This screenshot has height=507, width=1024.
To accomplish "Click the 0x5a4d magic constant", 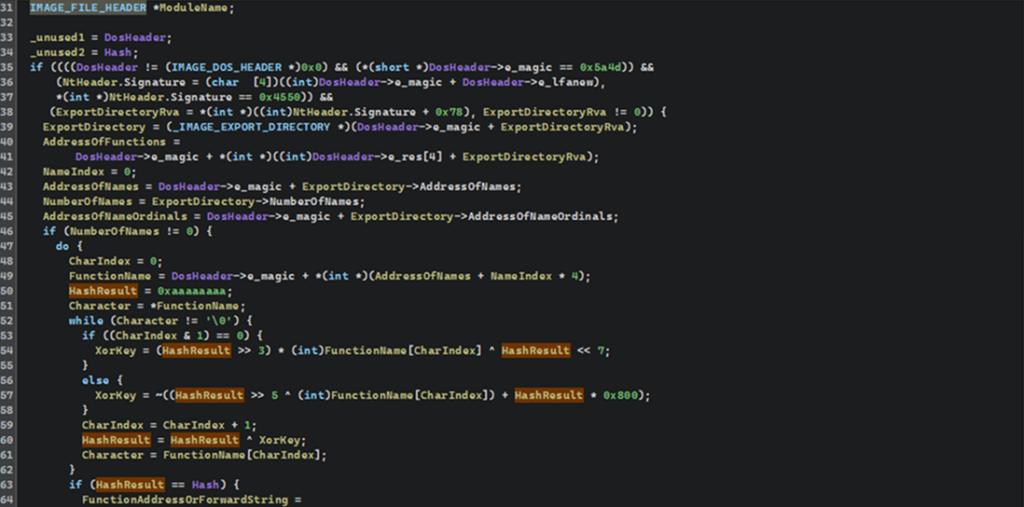I will click(591, 67).
